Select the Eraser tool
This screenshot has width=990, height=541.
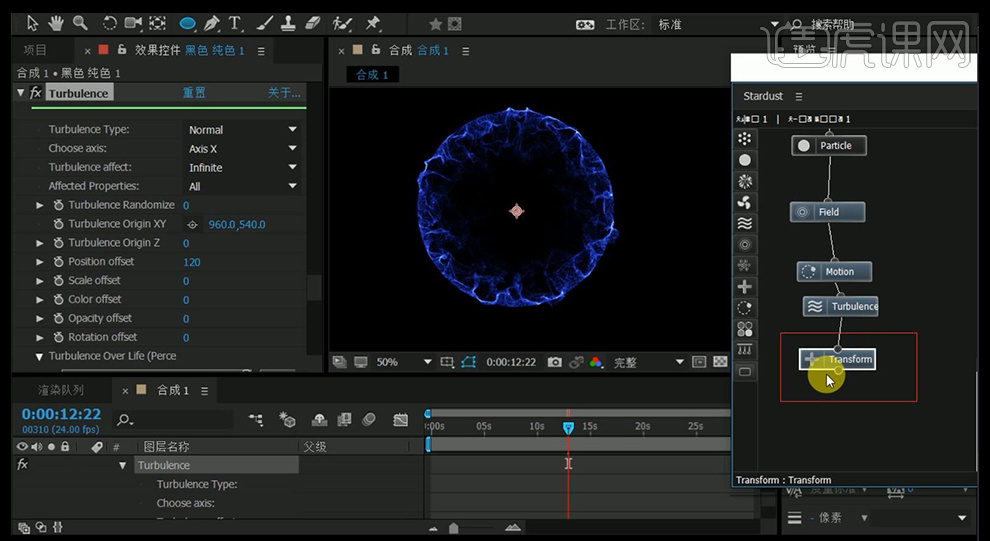311,22
